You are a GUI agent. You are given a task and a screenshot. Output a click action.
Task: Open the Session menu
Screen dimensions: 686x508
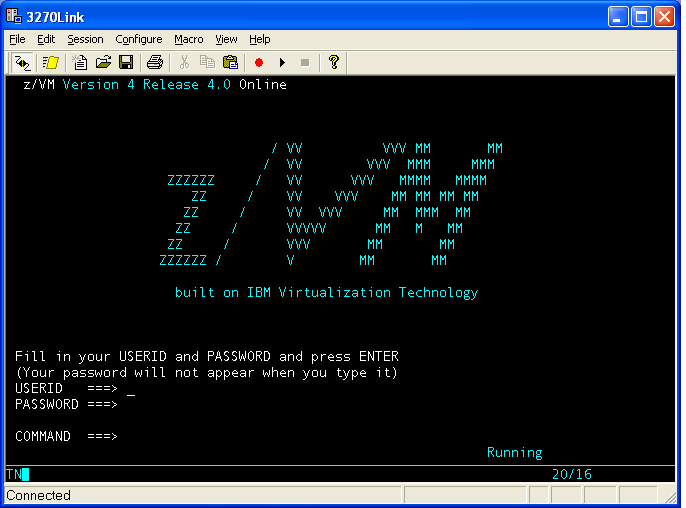pos(85,39)
